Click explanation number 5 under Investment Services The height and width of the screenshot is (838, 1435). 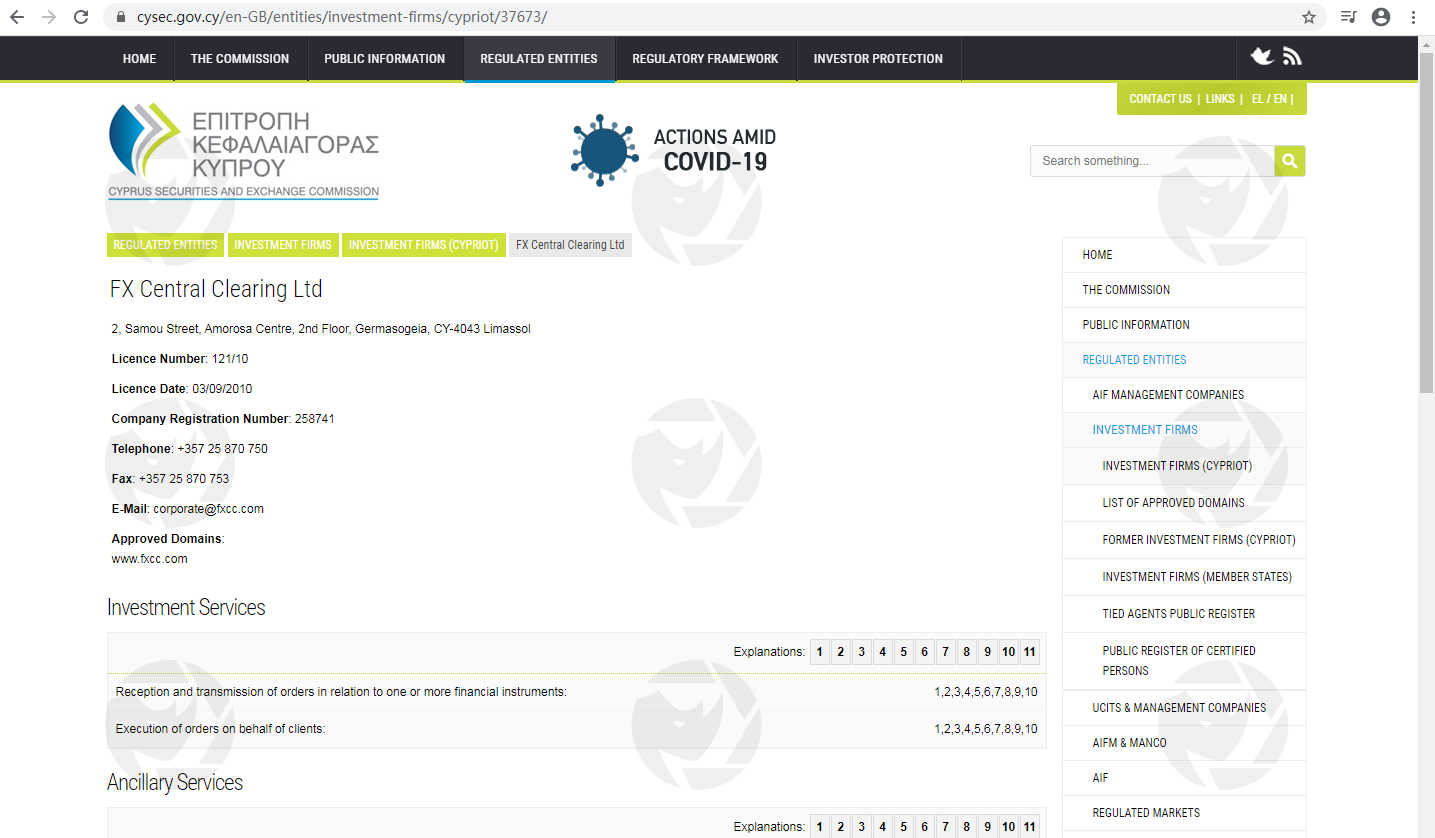point(903,653)
